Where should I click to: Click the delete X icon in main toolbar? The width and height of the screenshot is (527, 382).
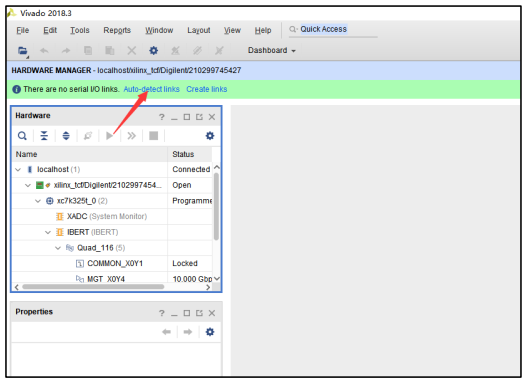pos(132,51)
